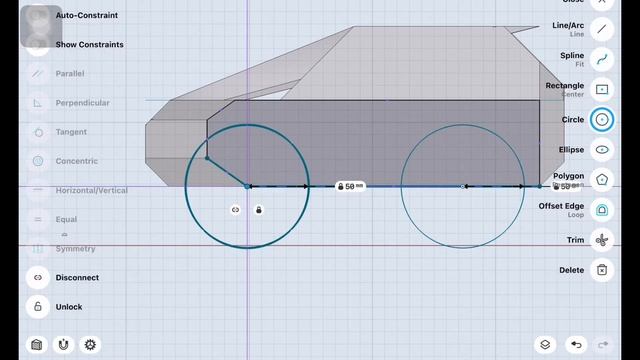The width and height of the screenshot is (640, 360).
Task: Select the Ellipse tool icon
Action: [x=602, y=150]
